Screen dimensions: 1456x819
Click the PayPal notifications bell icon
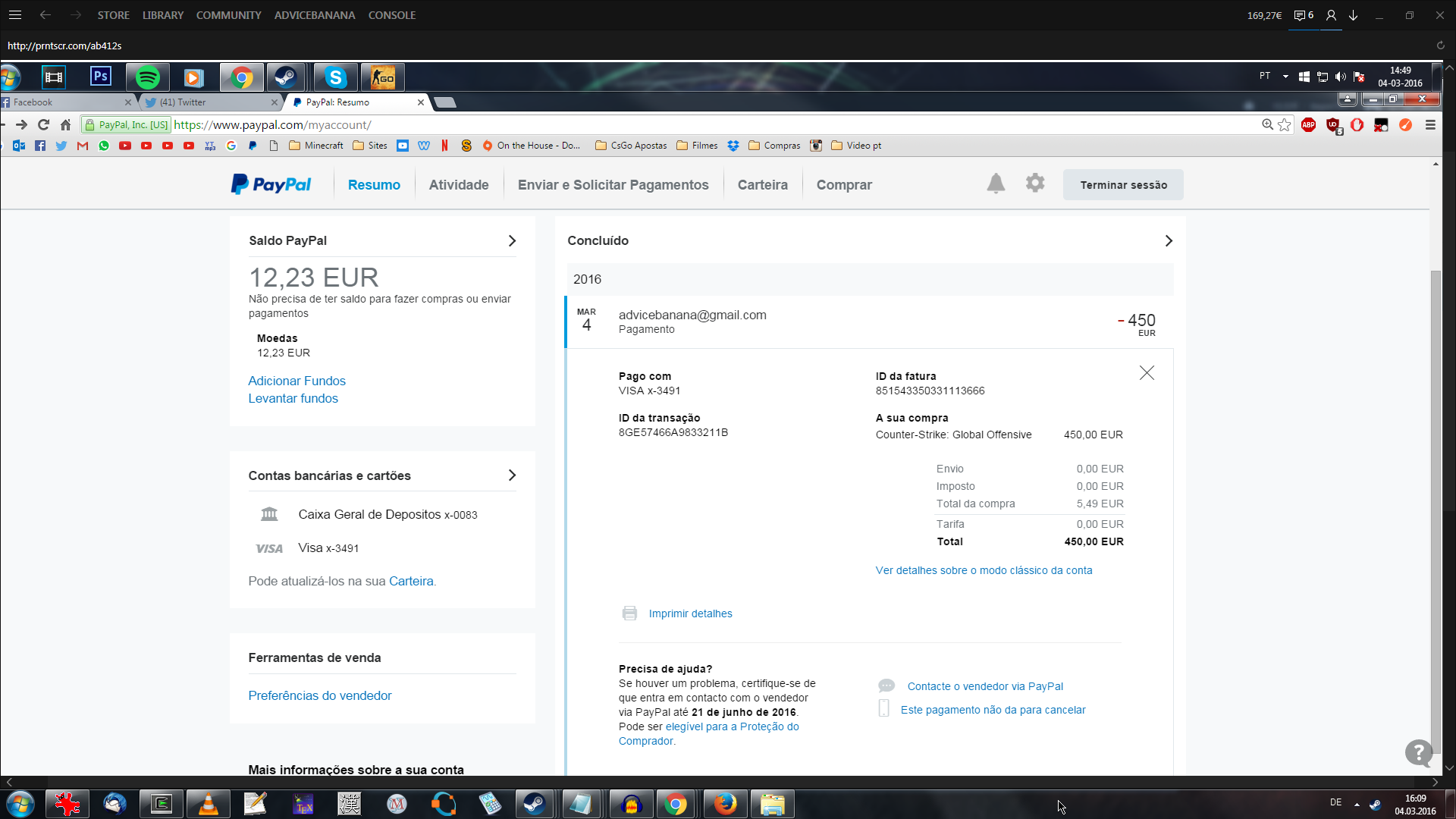pos(996,184)
